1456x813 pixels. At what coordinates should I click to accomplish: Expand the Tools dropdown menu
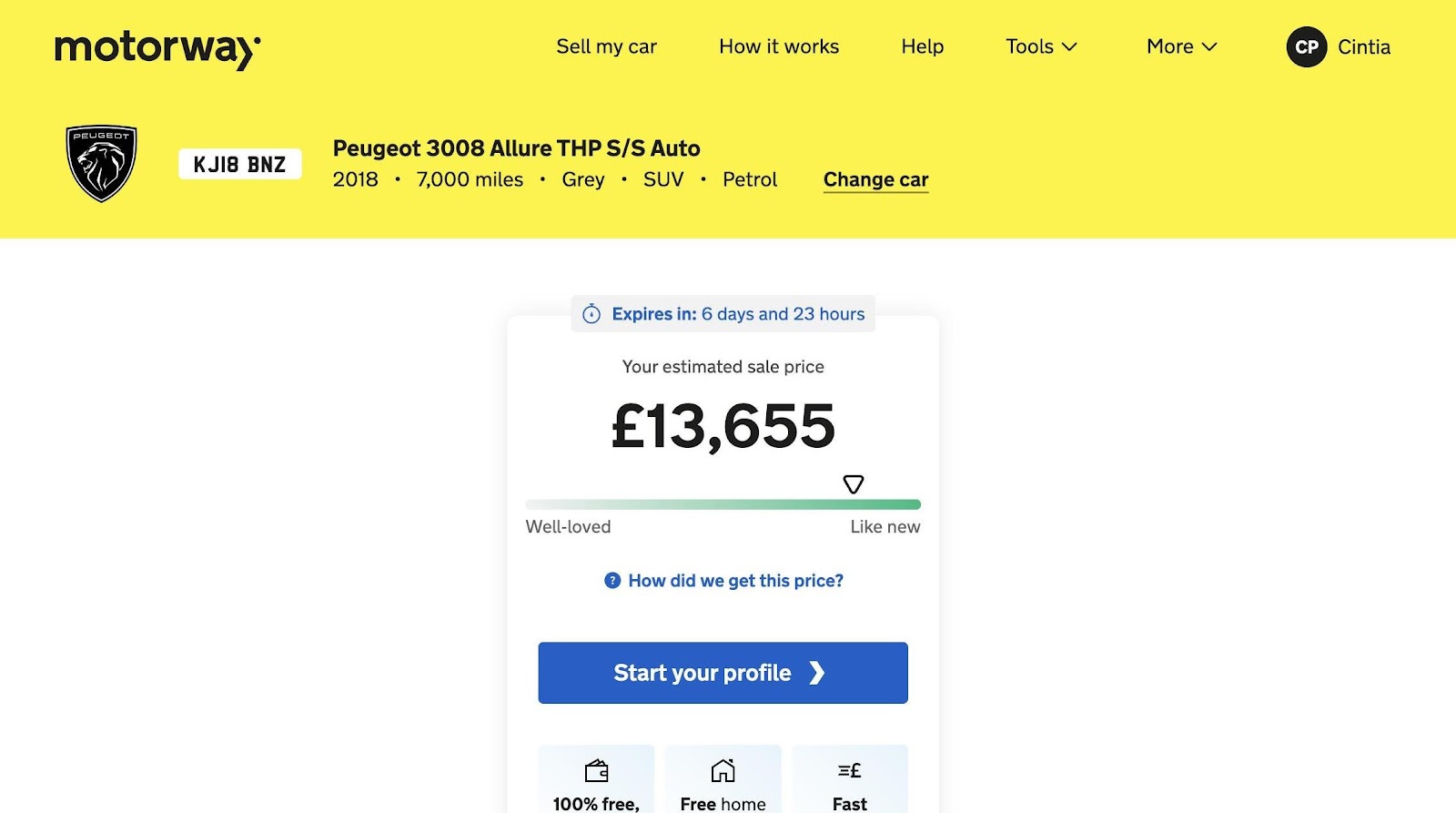1041,47
